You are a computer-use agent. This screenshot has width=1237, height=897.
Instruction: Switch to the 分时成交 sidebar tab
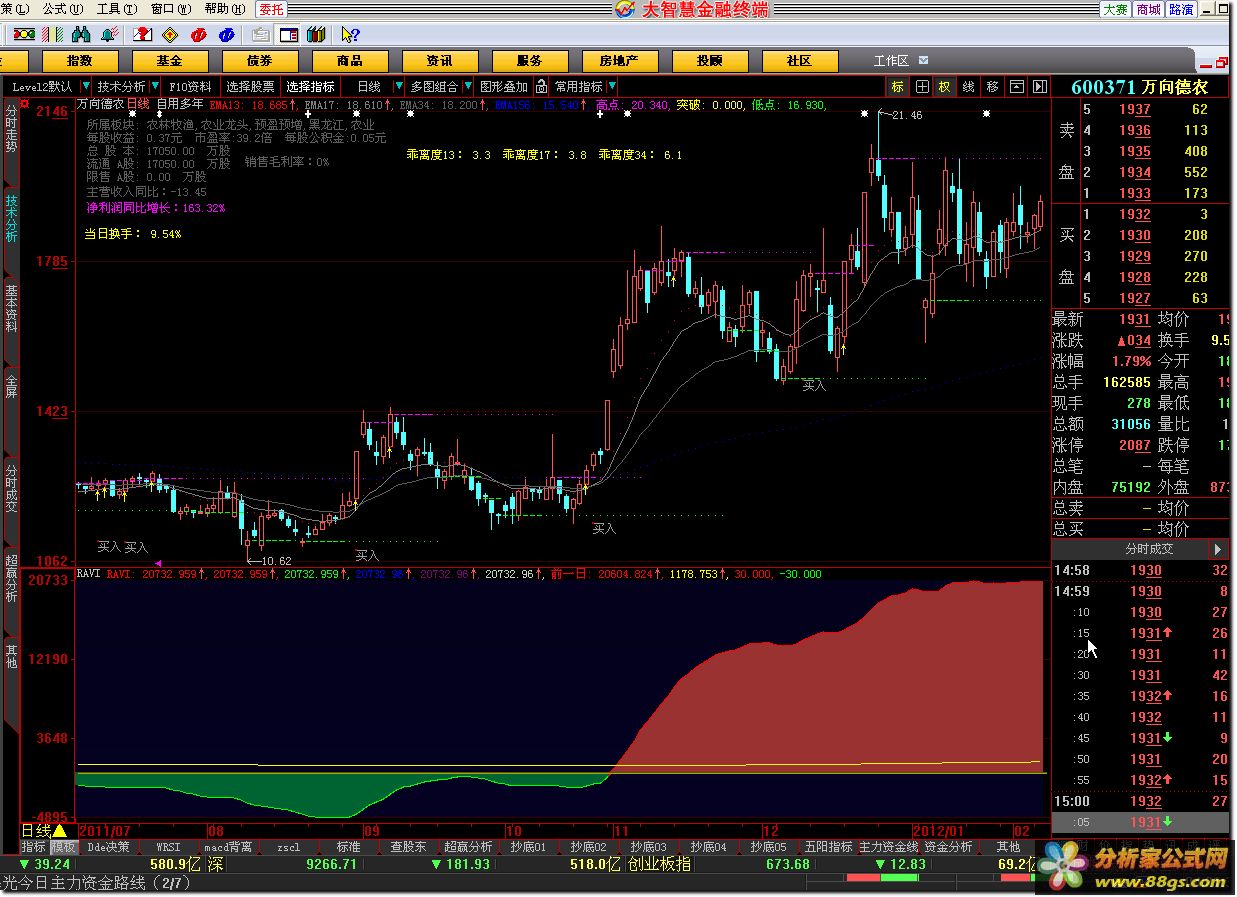coord(11,488)
